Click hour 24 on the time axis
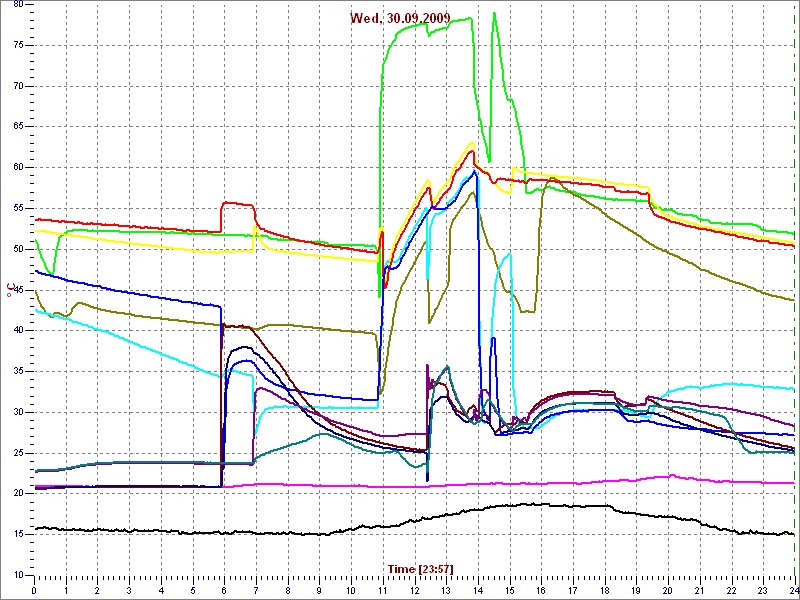This screenshot has height=600, width=800. click(x=794, y=592)
